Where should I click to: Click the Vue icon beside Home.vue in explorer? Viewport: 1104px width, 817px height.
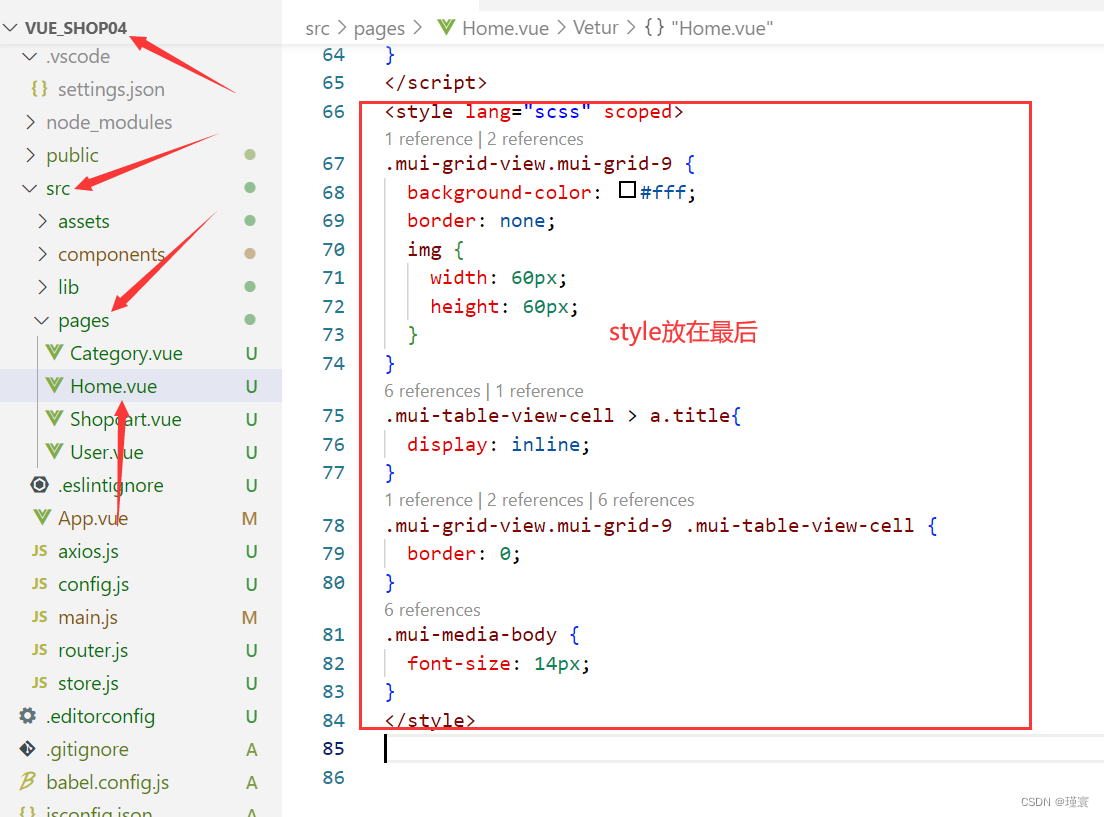click(54, 386)
